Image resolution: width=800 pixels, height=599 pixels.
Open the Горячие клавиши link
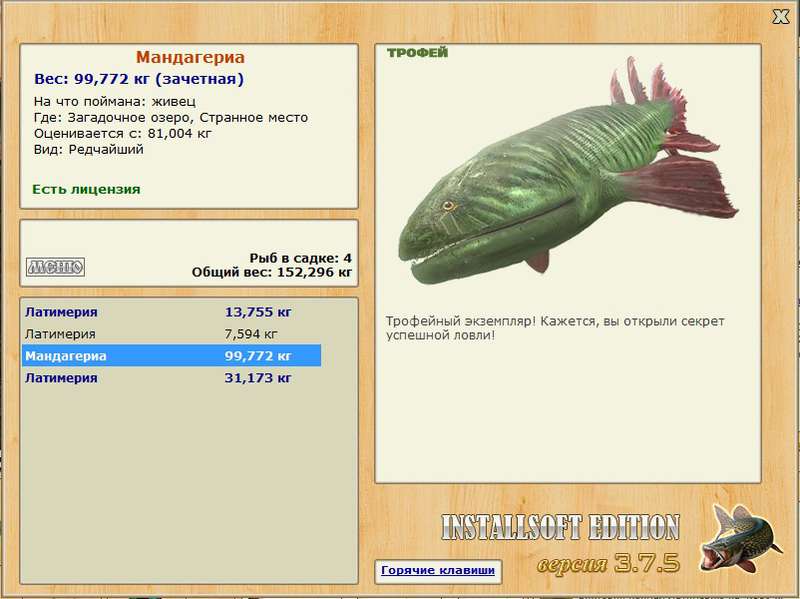(x=438, y=570)
